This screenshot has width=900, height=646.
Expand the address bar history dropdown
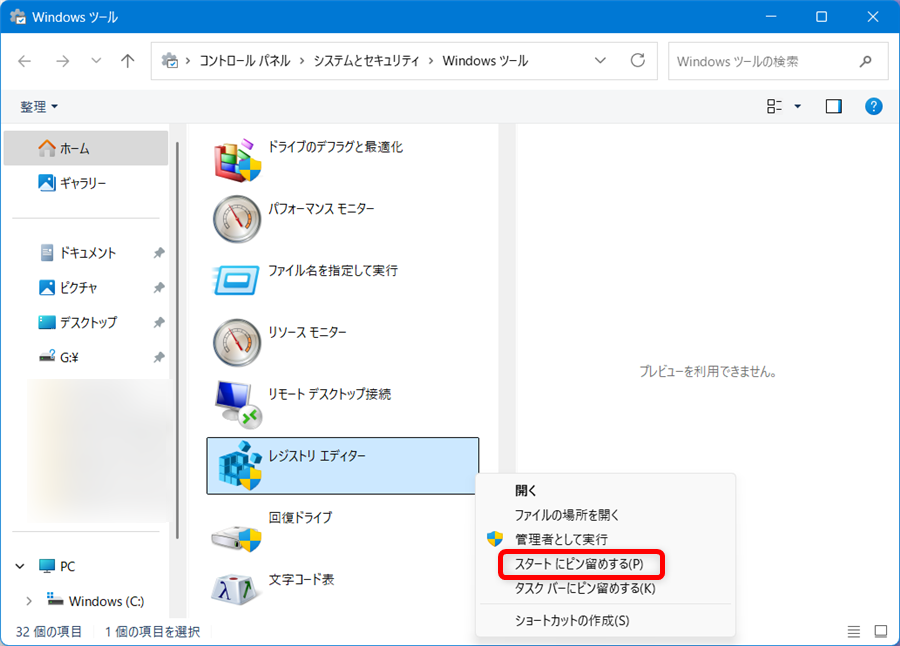click(599, 60)
